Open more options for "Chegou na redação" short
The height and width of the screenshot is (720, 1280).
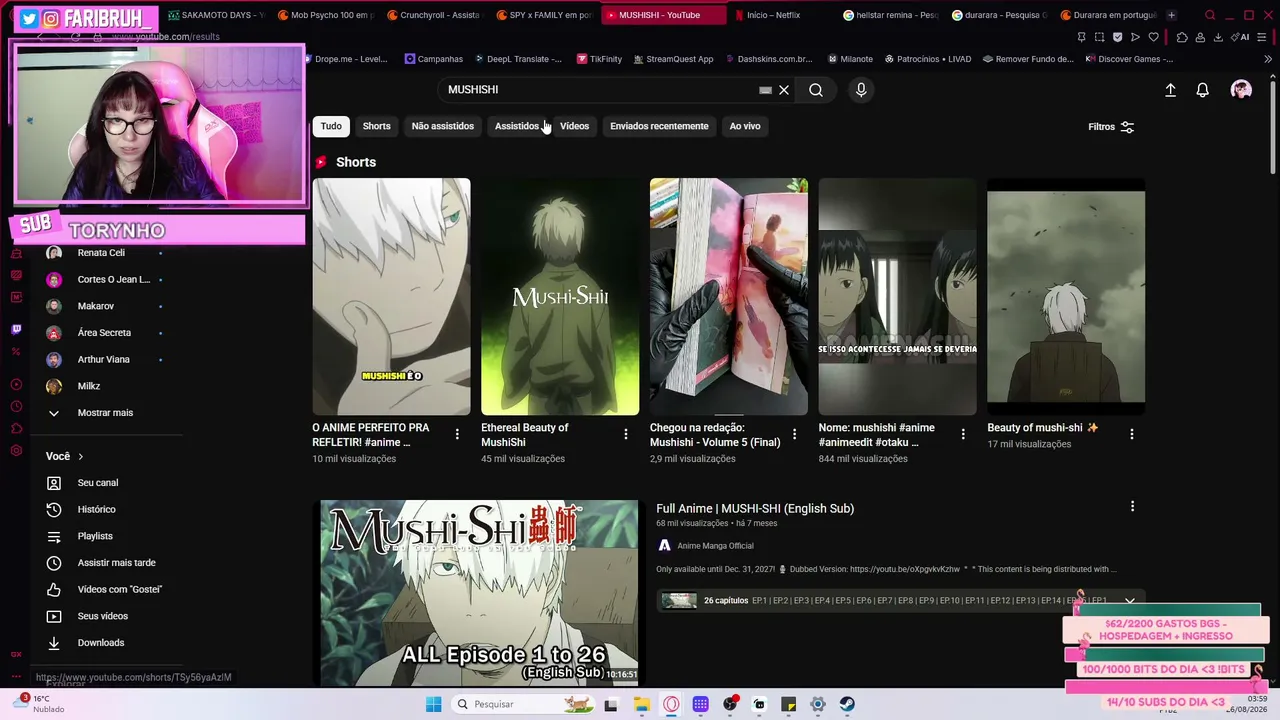(795, 434)
